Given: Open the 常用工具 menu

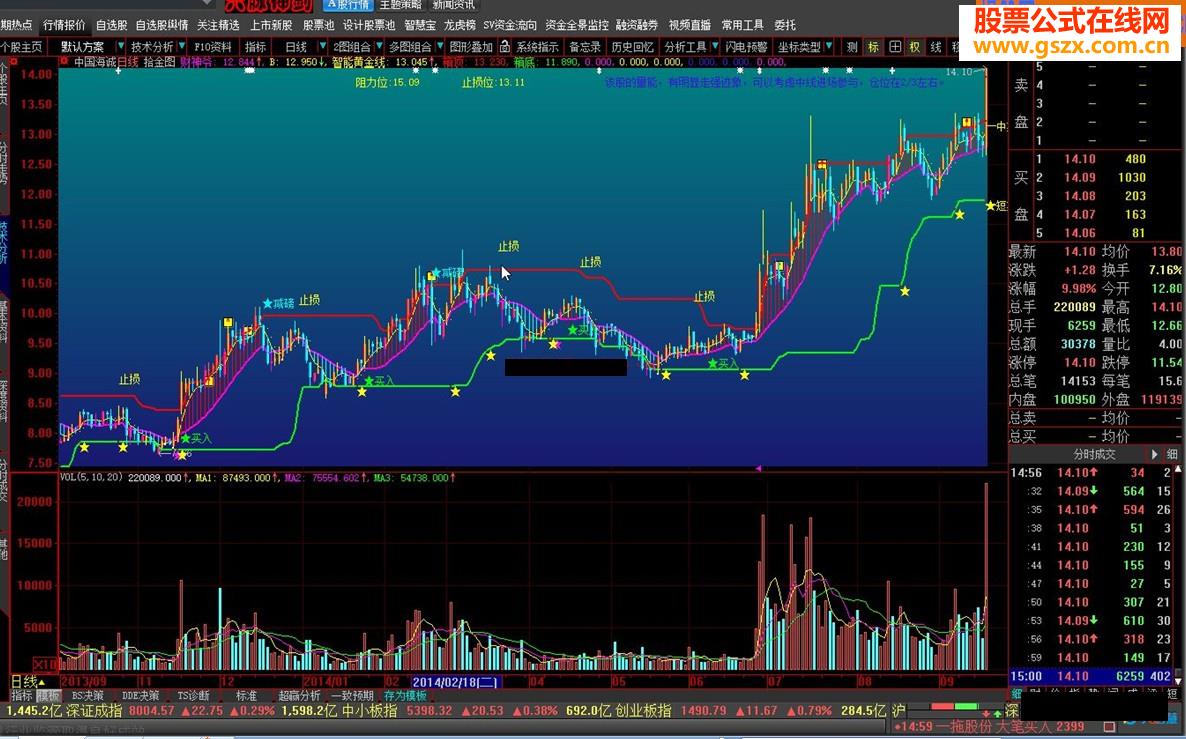Looking at the screenshot, I should (x=742, y=25).
